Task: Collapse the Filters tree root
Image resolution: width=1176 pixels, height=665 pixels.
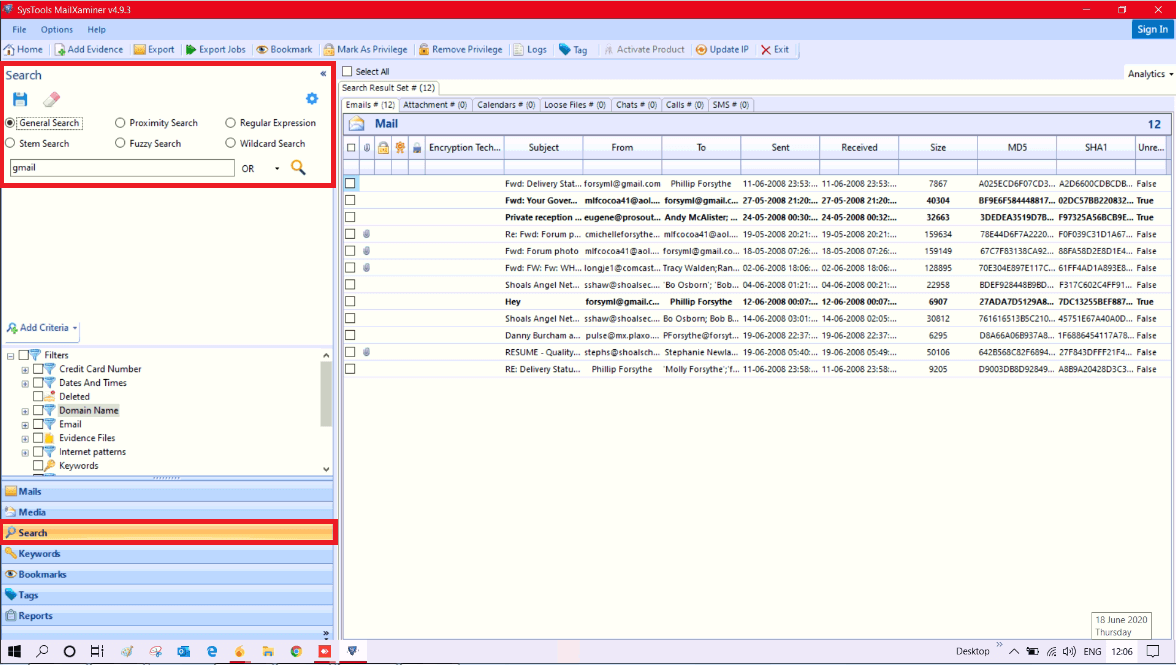Action: pyautogui.click(x=10, y=355)
